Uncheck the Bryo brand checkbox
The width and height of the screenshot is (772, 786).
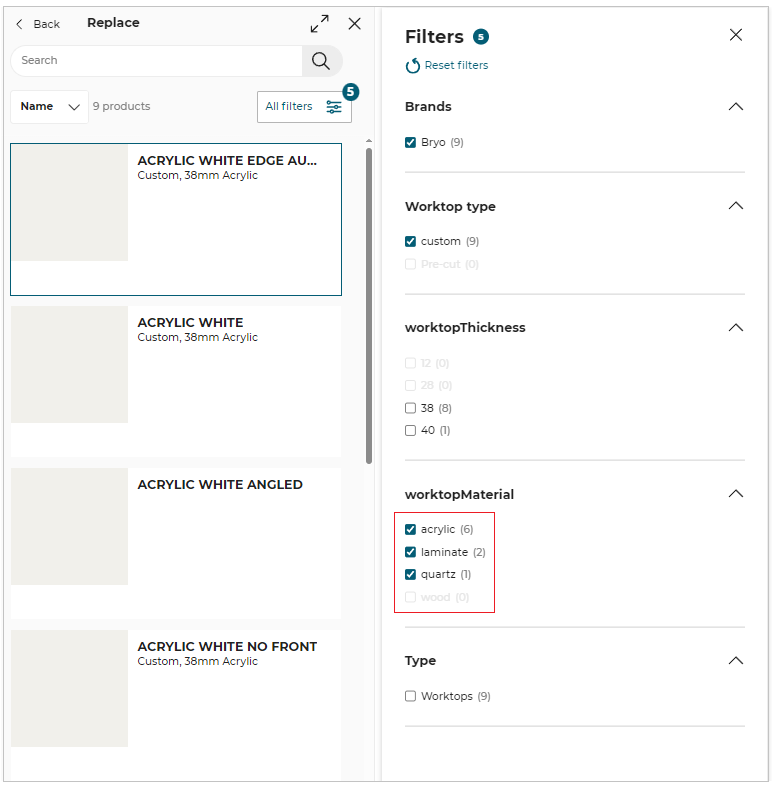410,143
